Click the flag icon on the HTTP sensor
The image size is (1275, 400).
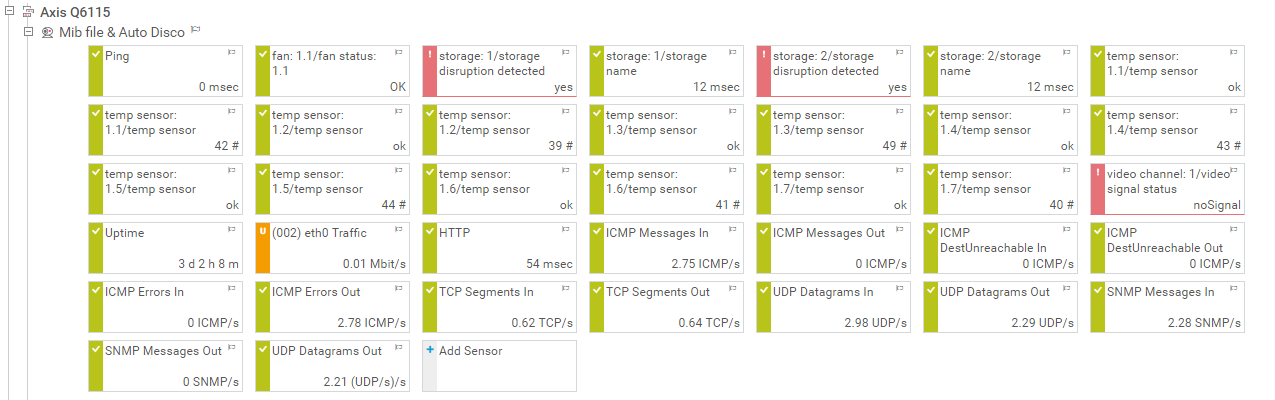pyautogui.click(x=565, y=229)
